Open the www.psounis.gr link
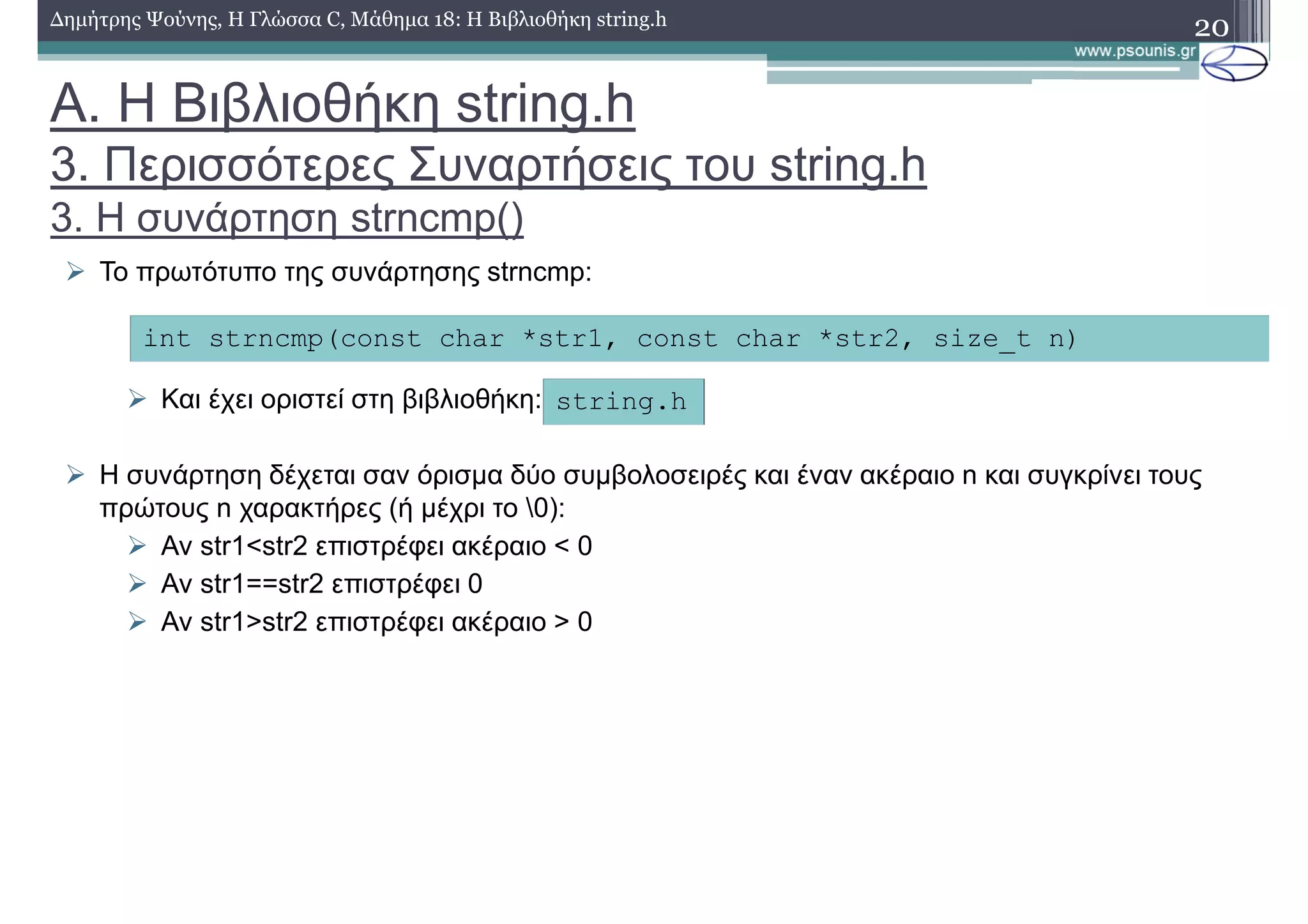 pos(1135,51)
